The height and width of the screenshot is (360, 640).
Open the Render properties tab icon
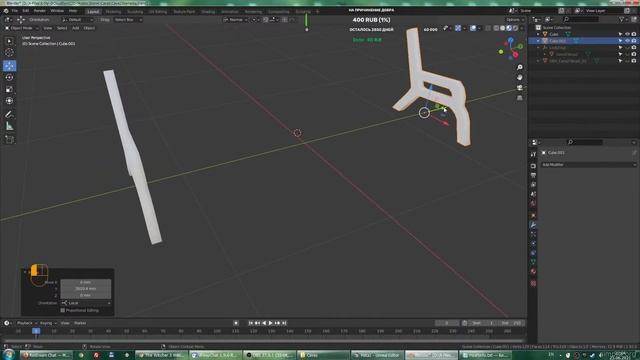point(533,166)
